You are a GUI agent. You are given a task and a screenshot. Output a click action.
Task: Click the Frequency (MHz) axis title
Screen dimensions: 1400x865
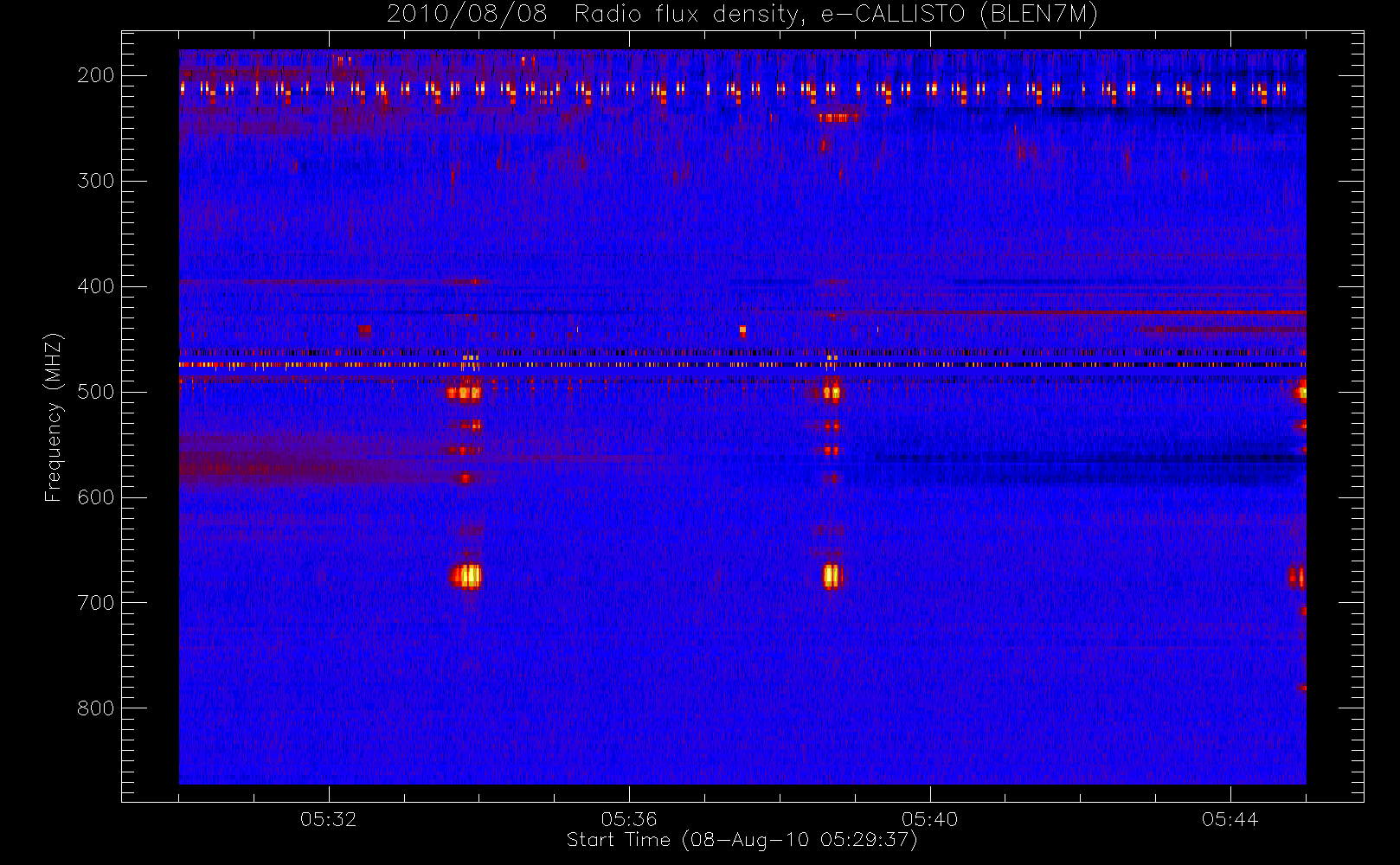click(x=54, y=417)
